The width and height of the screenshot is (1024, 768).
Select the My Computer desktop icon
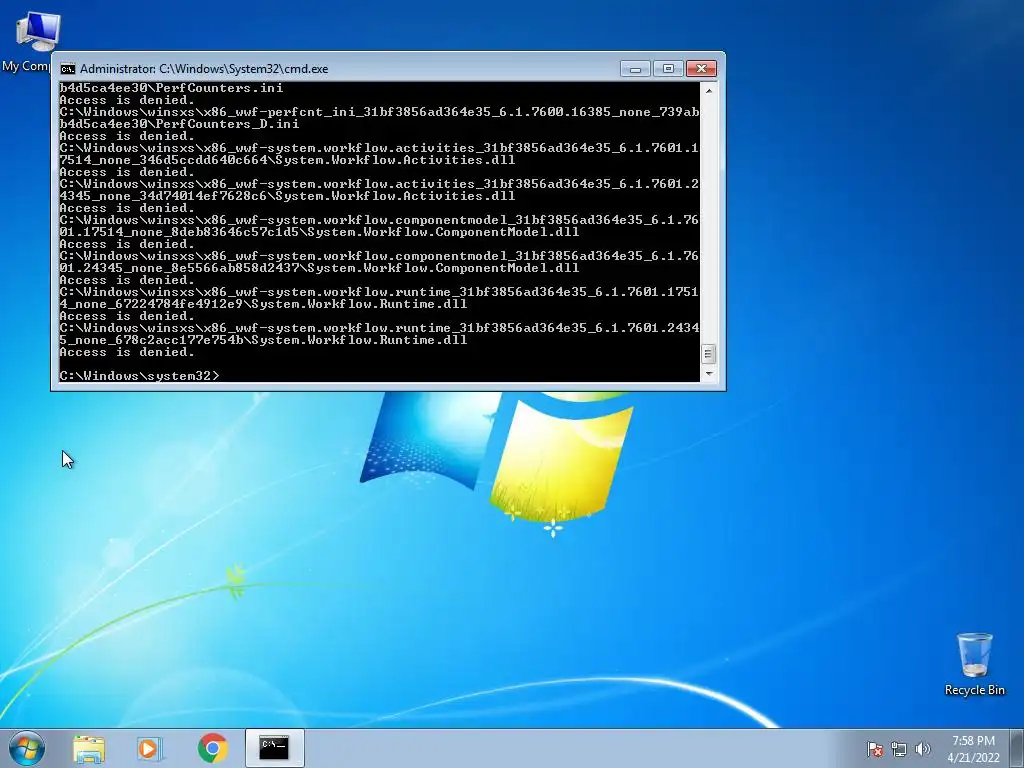point(29,40)
